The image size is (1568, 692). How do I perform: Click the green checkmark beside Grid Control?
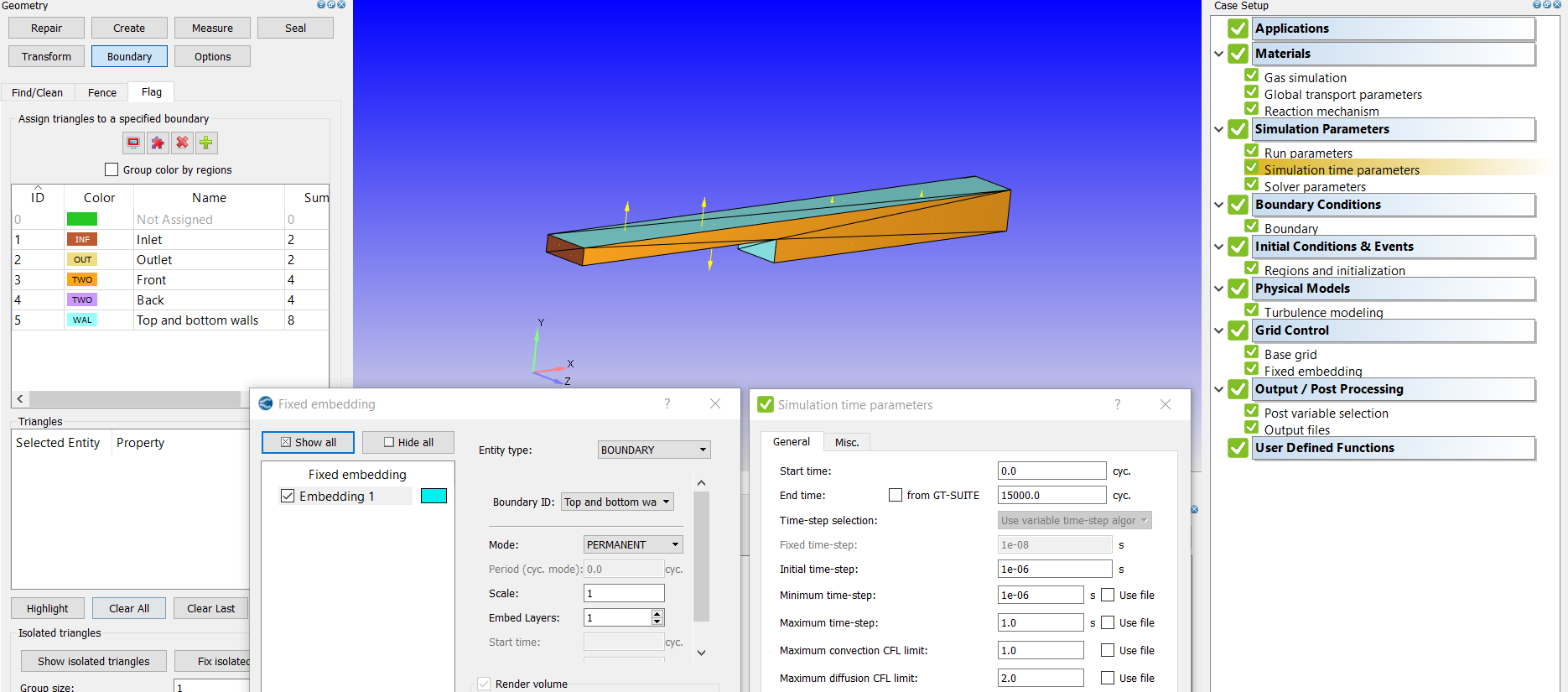pos(1238,330)
